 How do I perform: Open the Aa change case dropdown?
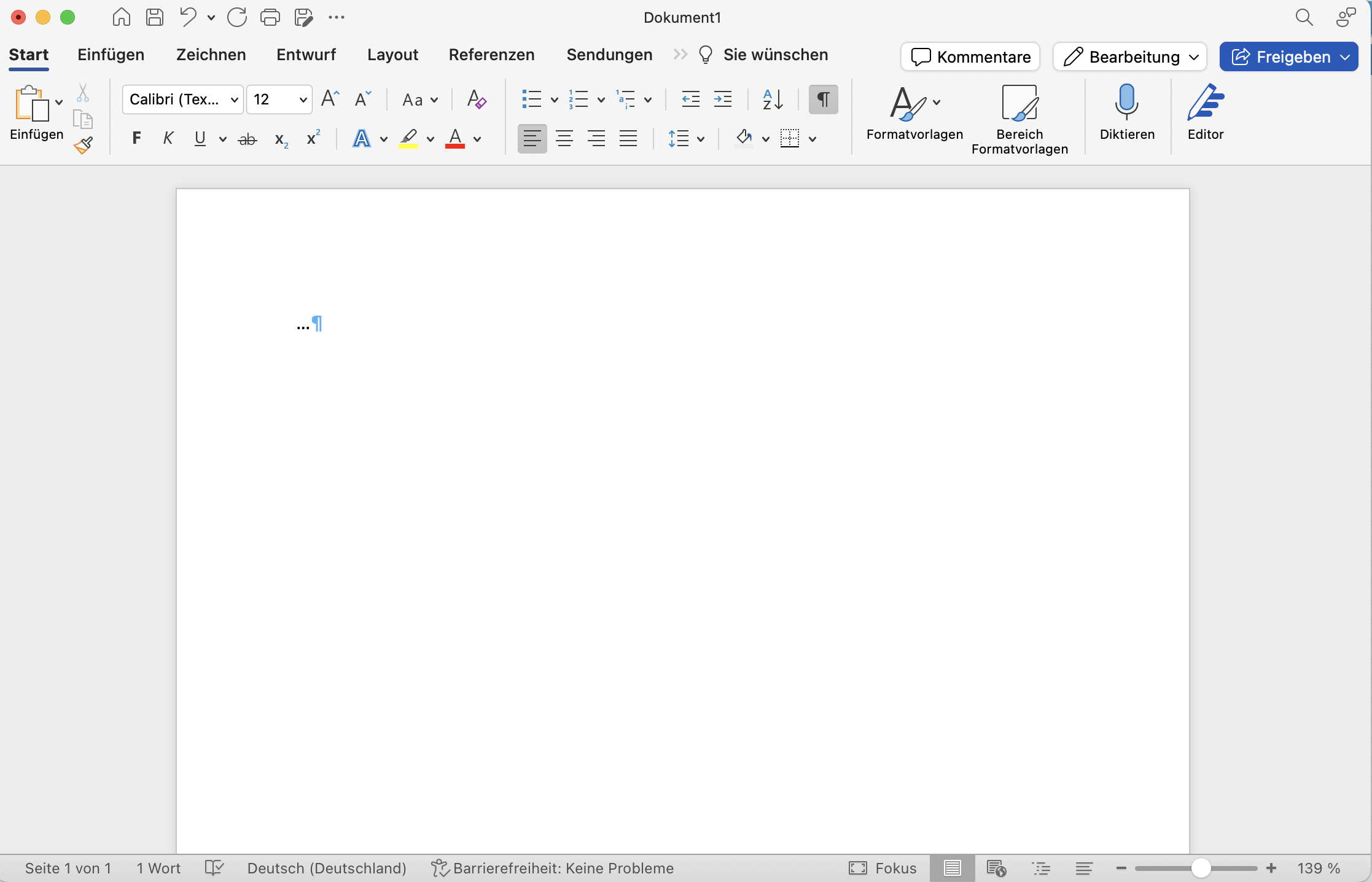[420, 100]
